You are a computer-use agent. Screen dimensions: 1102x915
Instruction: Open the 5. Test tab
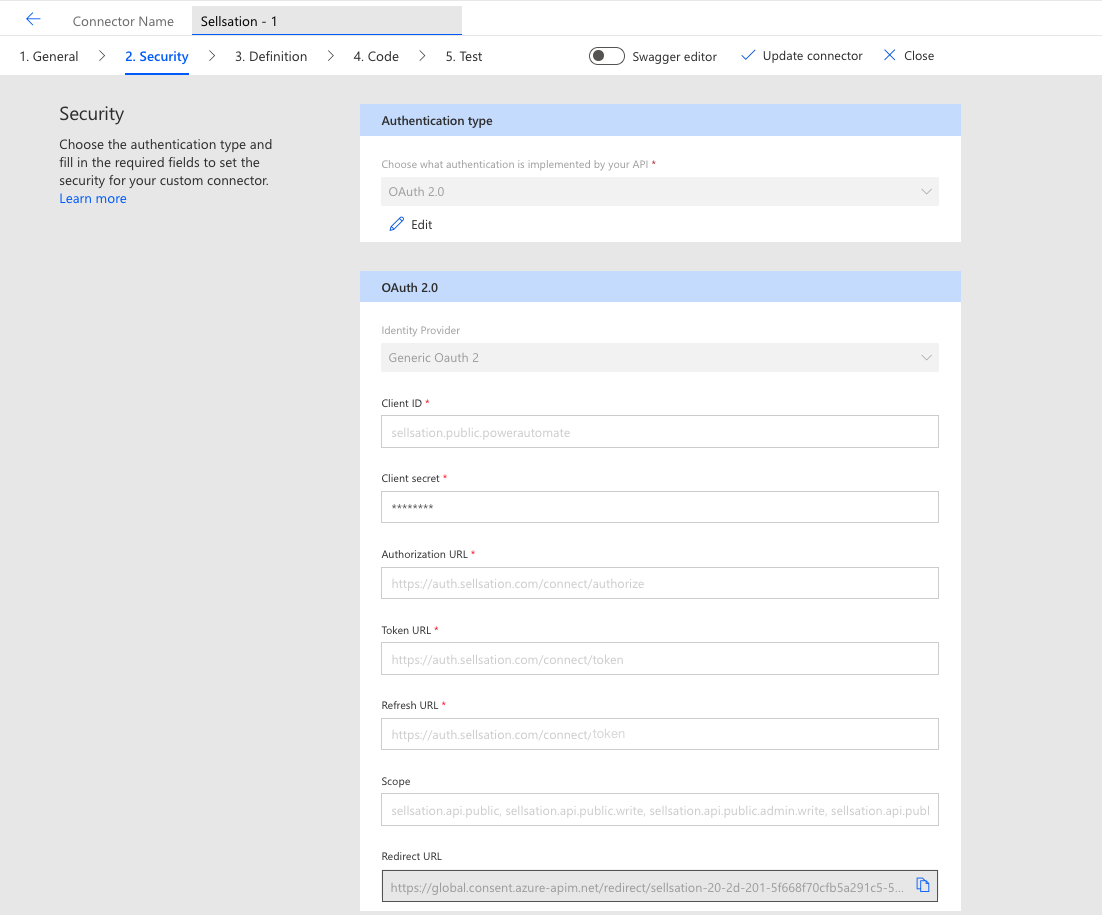(464, 56)
